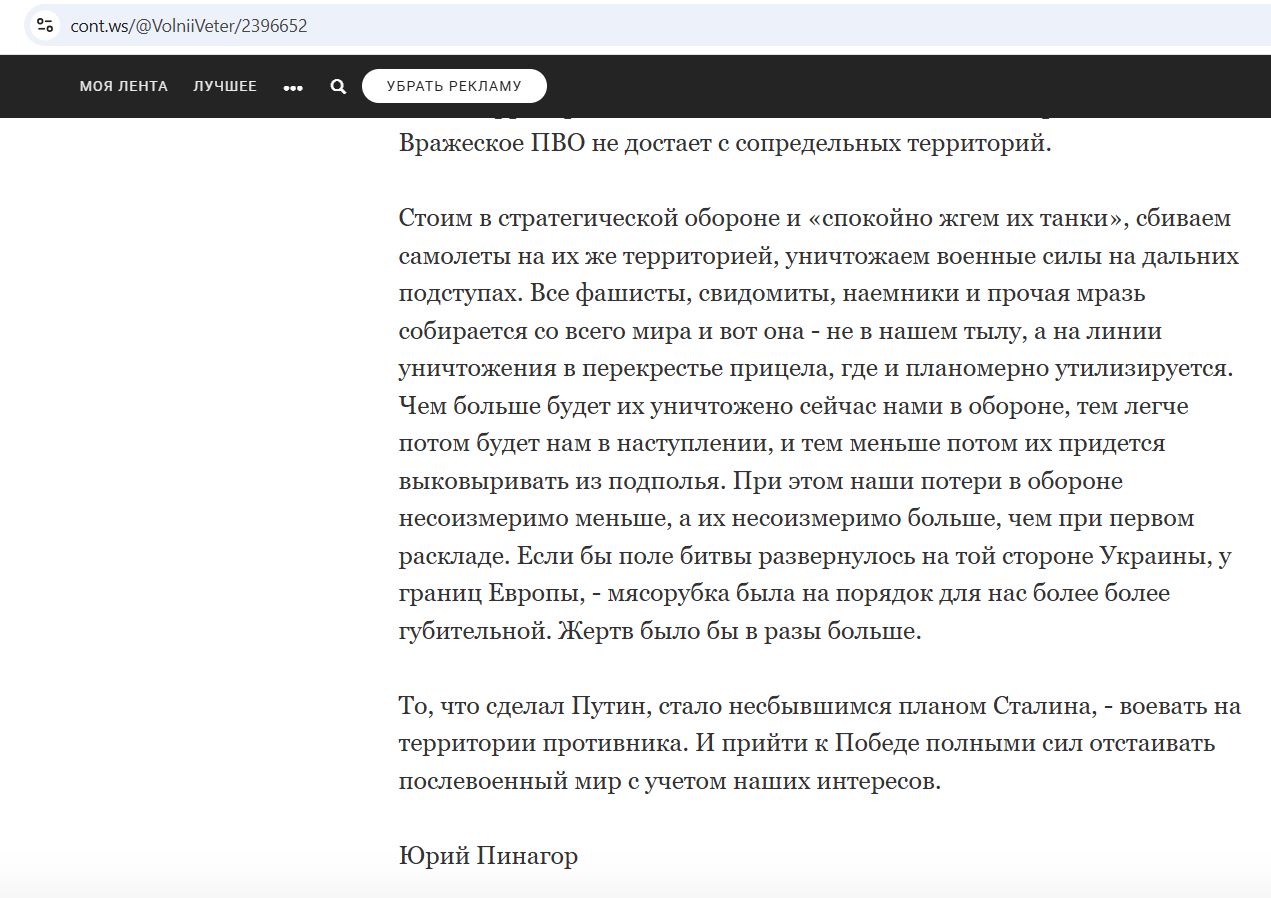Click the УБРАТЬ РЕКЛАМУ button
1271x898 pixels.
[454, 86]
